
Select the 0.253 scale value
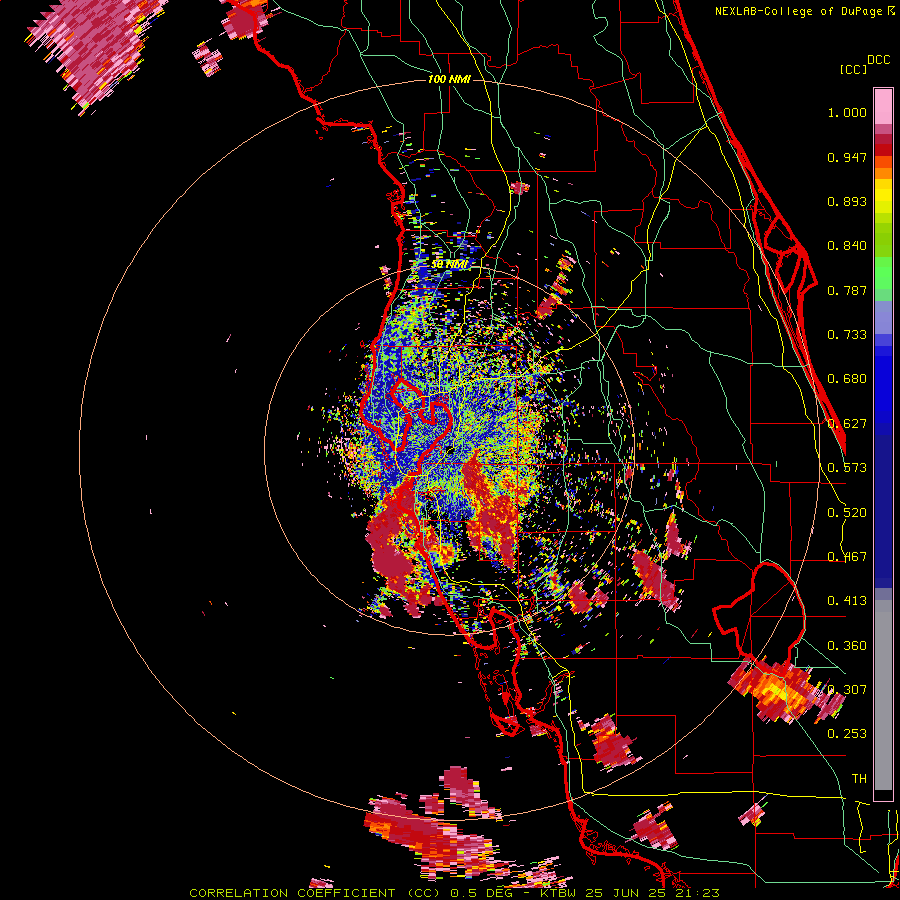pos(847,734)
